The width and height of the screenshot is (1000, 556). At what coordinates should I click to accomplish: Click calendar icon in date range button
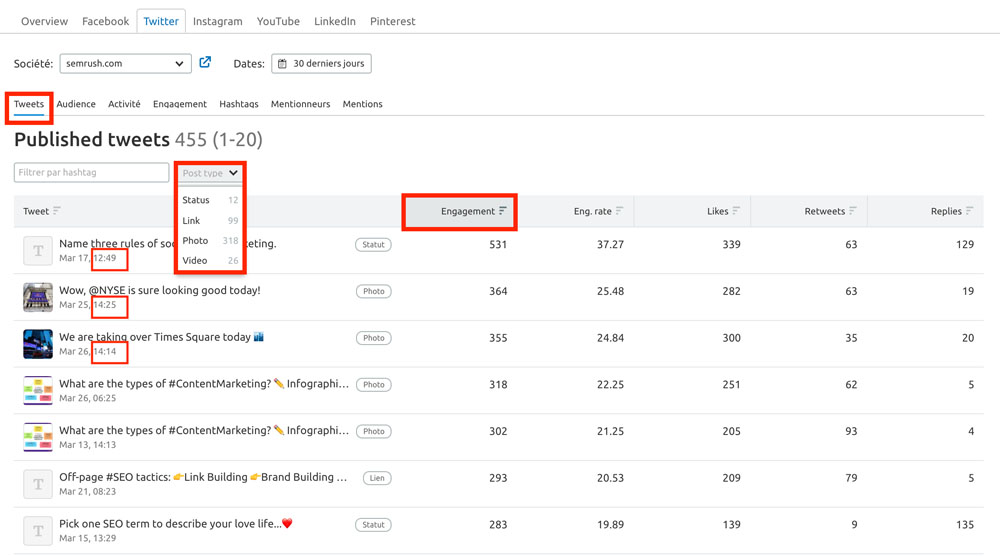[x=282, y=64]
